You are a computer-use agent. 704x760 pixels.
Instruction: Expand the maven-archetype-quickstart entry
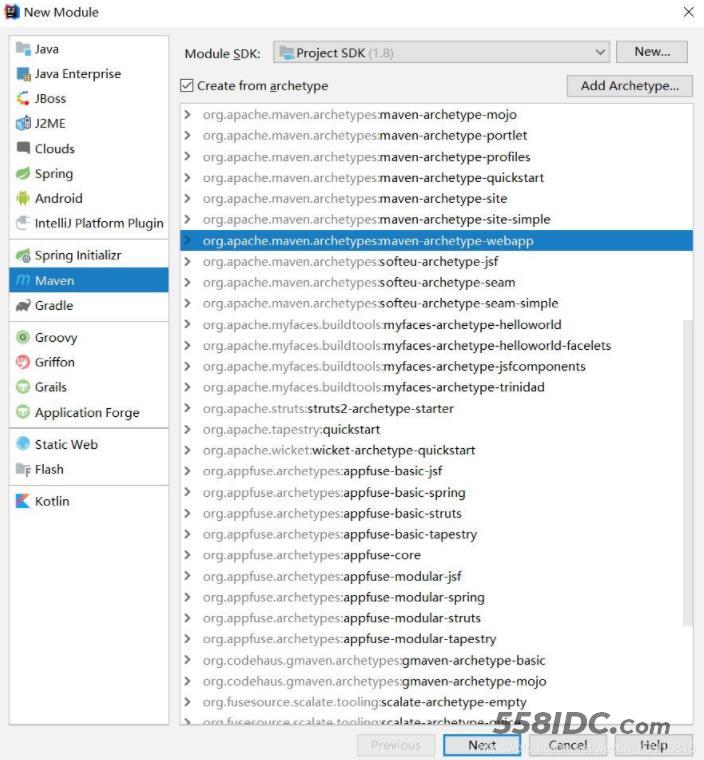(x=187, y=178)
